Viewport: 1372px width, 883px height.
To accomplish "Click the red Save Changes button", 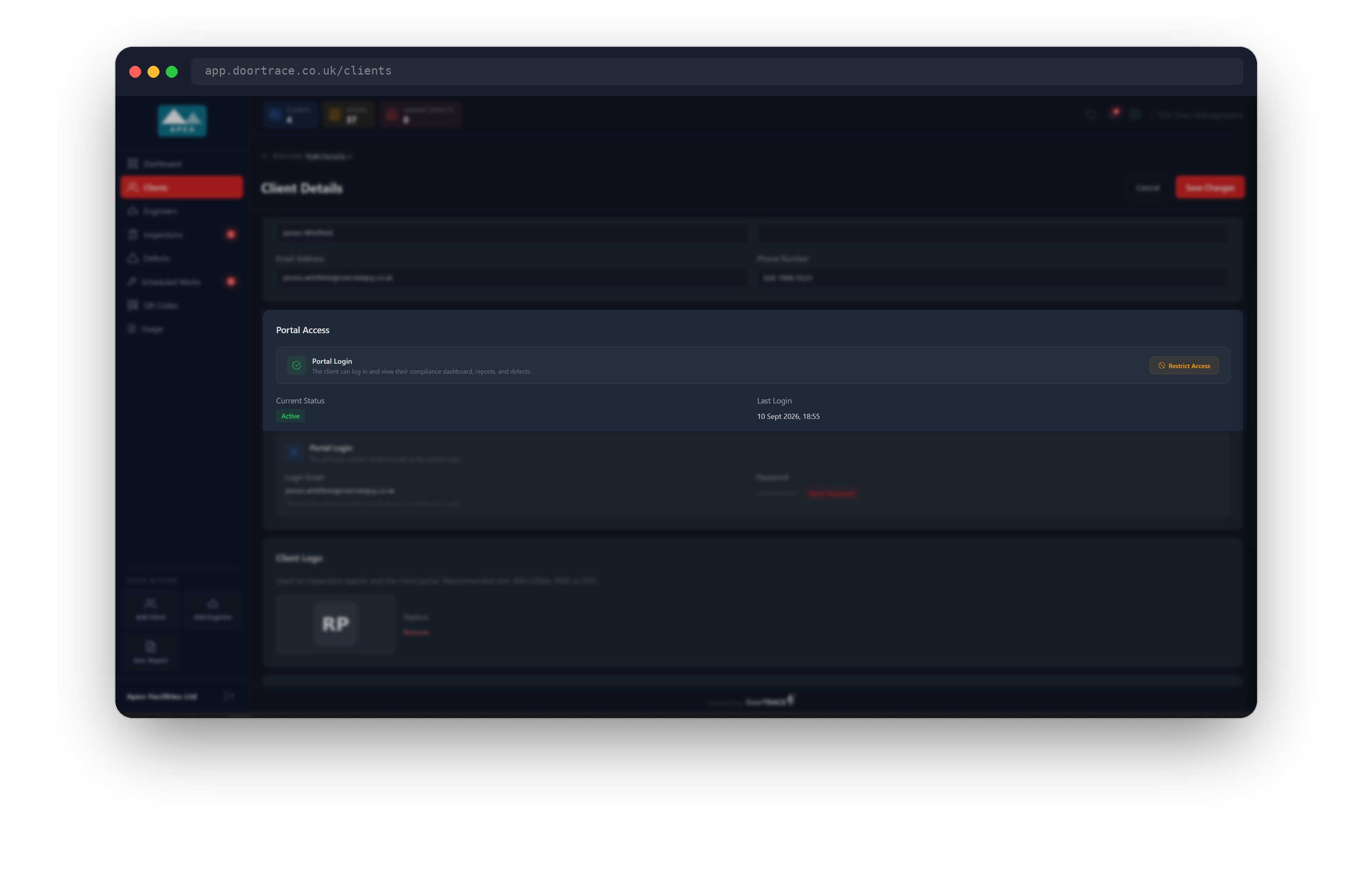I will coord(1209,188).
